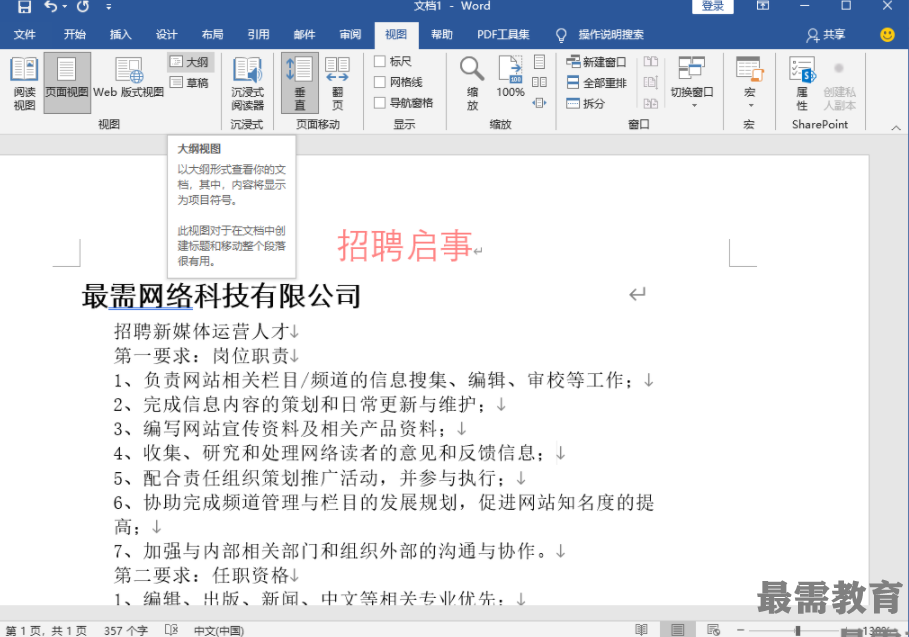The height and width of the screenshot is (637, 909).
Task: Click the page count 第1页,共1页 in status bar
Action: tap(46, 630)
